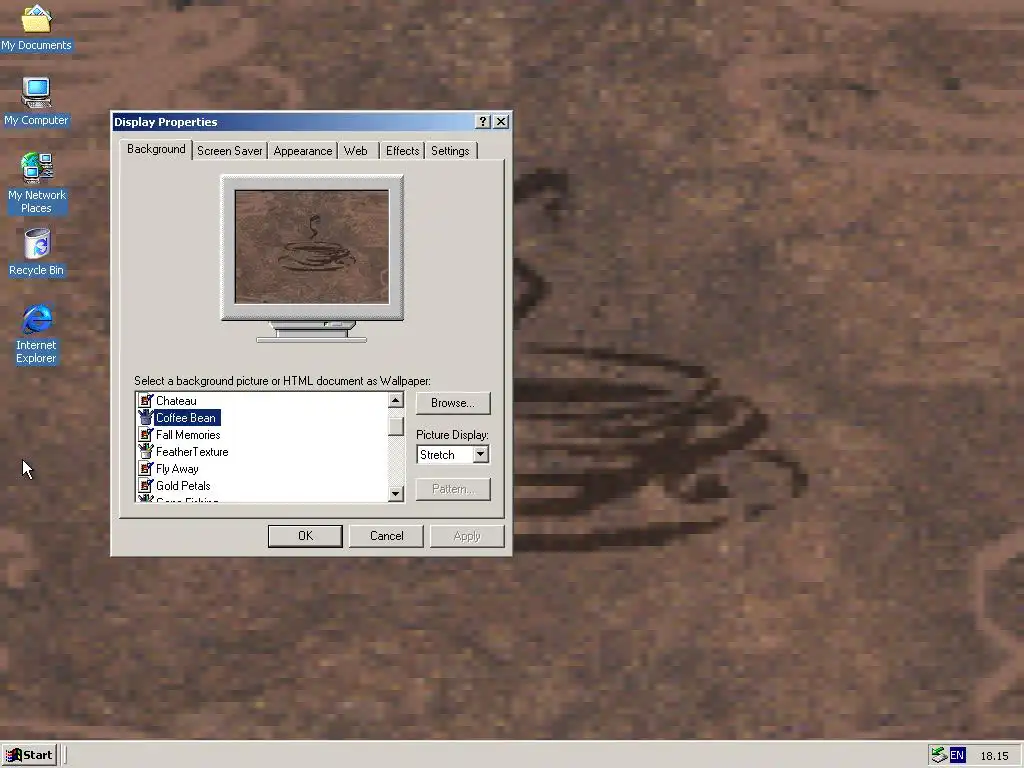Confirm with the OK button
Image resolution: width=1024 pixels, height=768 pixels.
(x=305, y=536)
